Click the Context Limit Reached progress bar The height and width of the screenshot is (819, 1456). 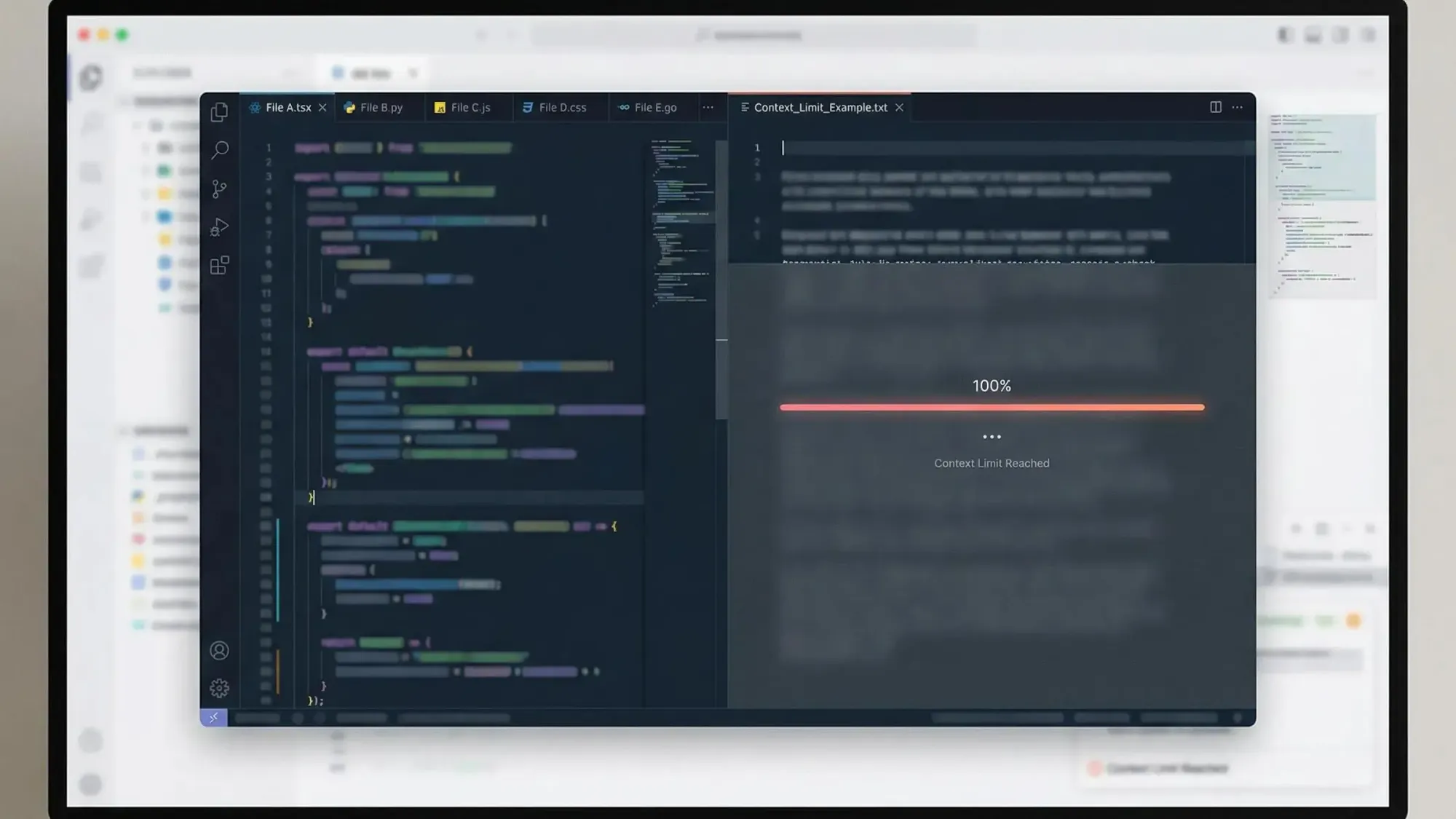(x=992, y=407)
